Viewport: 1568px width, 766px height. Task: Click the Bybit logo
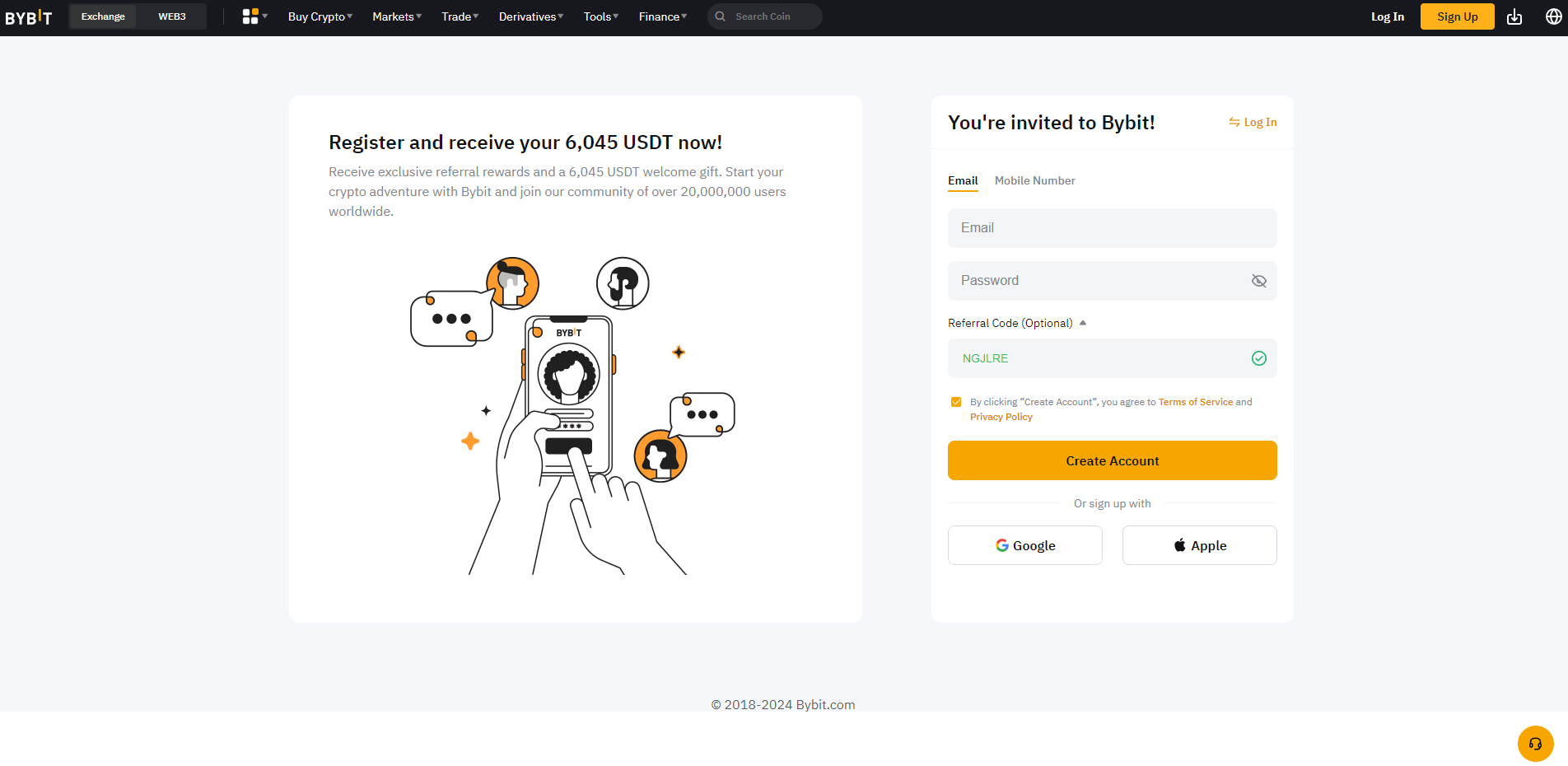tap(29, 17)
